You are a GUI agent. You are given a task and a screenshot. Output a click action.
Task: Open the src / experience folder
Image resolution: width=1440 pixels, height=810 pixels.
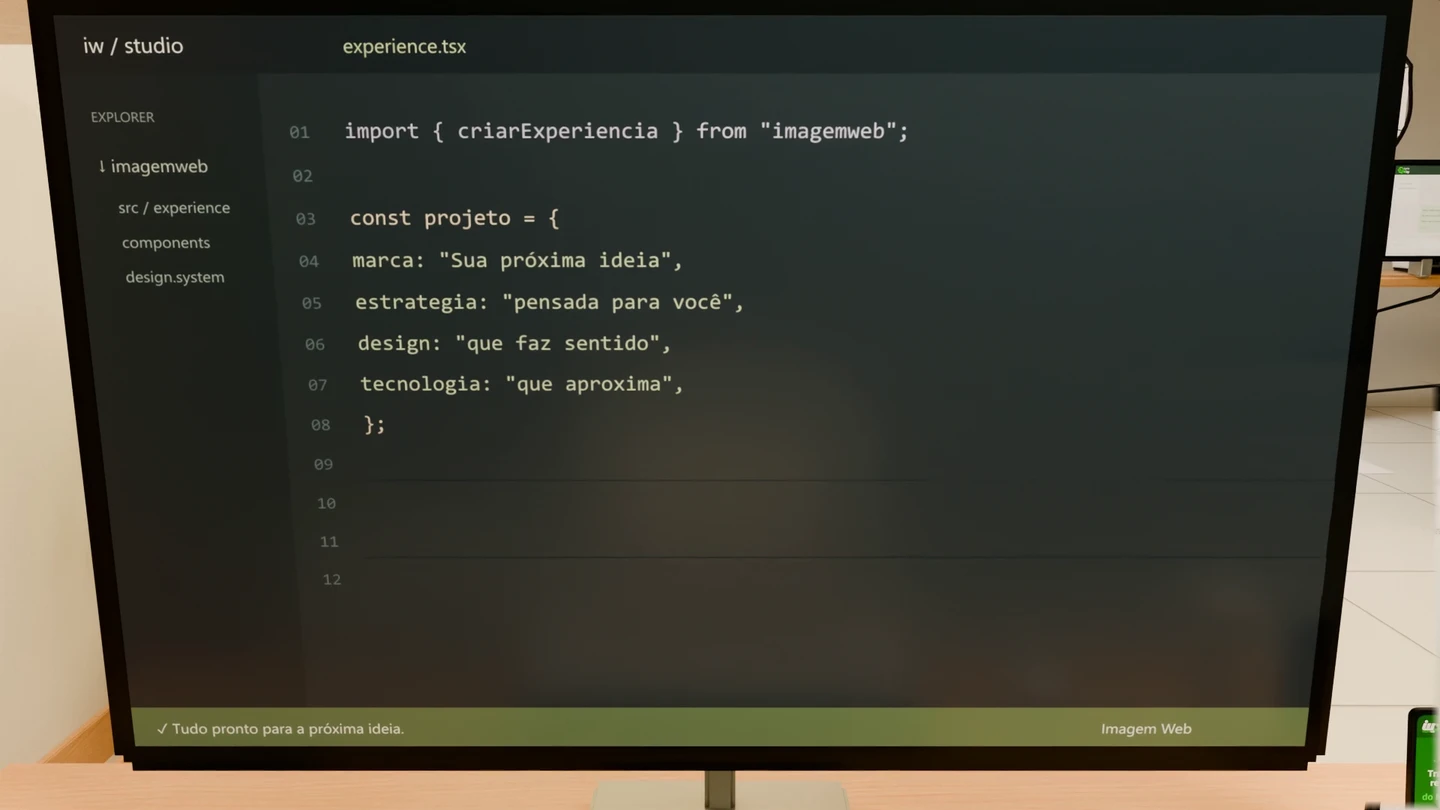click(174, 208)
